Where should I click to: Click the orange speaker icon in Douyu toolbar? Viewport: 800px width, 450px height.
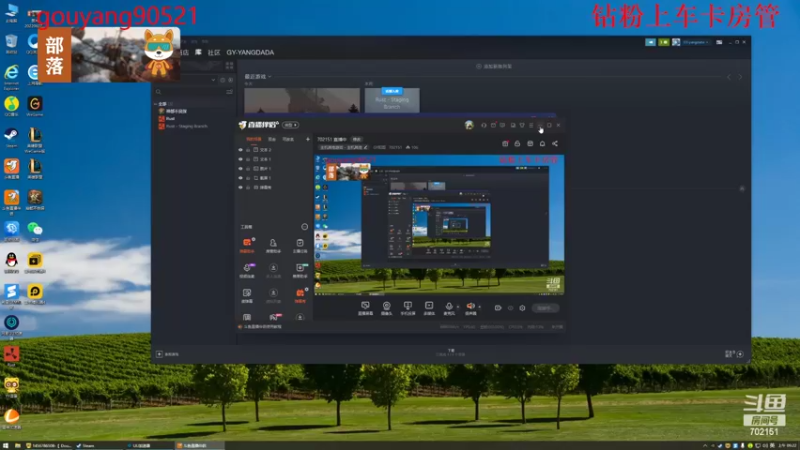[x=470, y=306]
